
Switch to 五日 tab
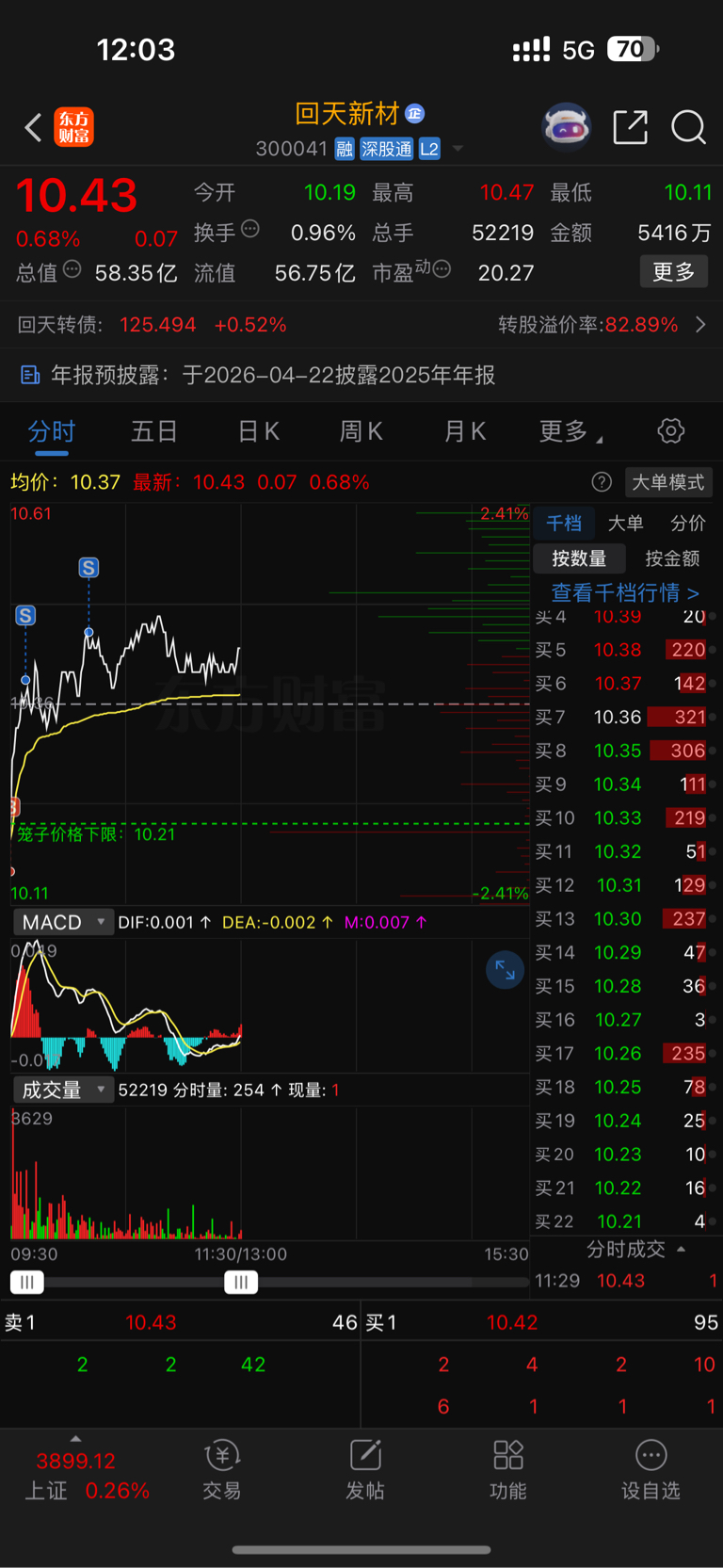tap(154, 431)
